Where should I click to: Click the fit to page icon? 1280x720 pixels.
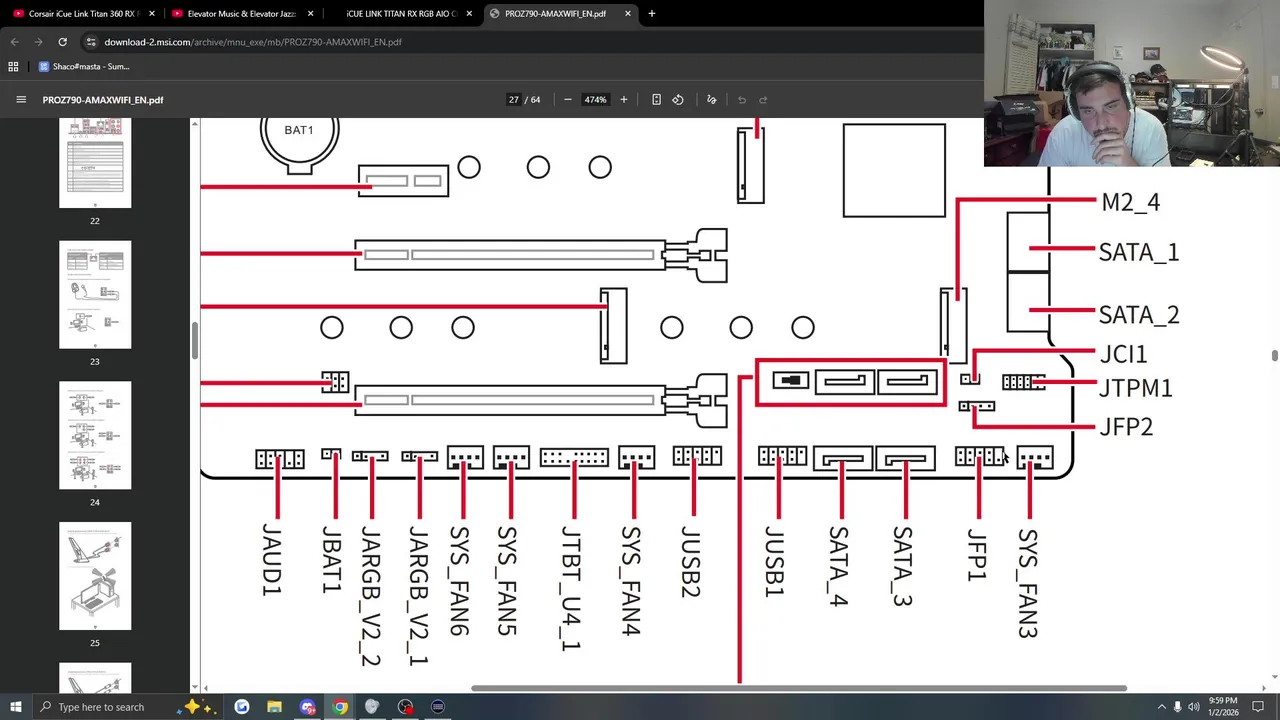[656, 100]
